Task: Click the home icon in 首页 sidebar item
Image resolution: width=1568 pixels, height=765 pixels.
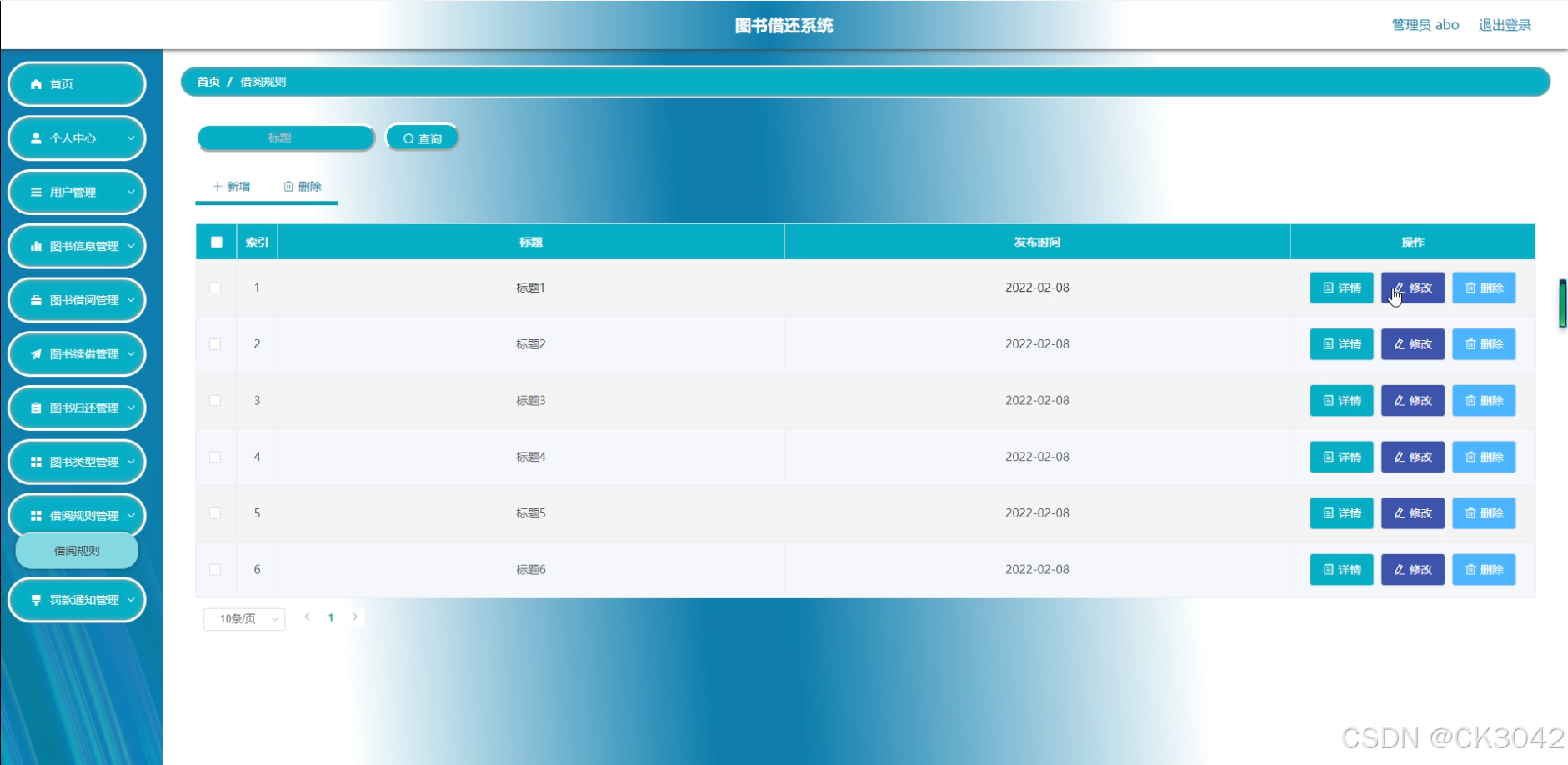Action: click(x=36, y=84)
